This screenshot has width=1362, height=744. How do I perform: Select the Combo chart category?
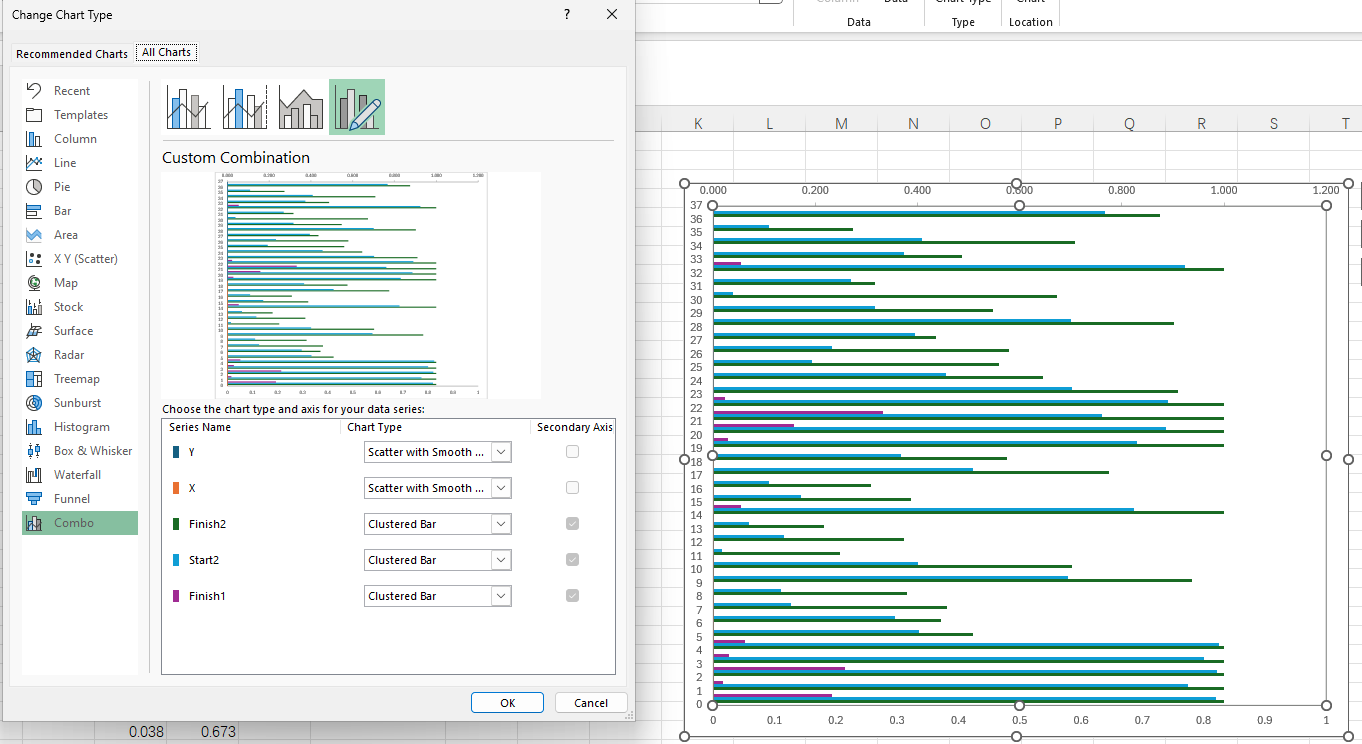click(x=80, y=523)
